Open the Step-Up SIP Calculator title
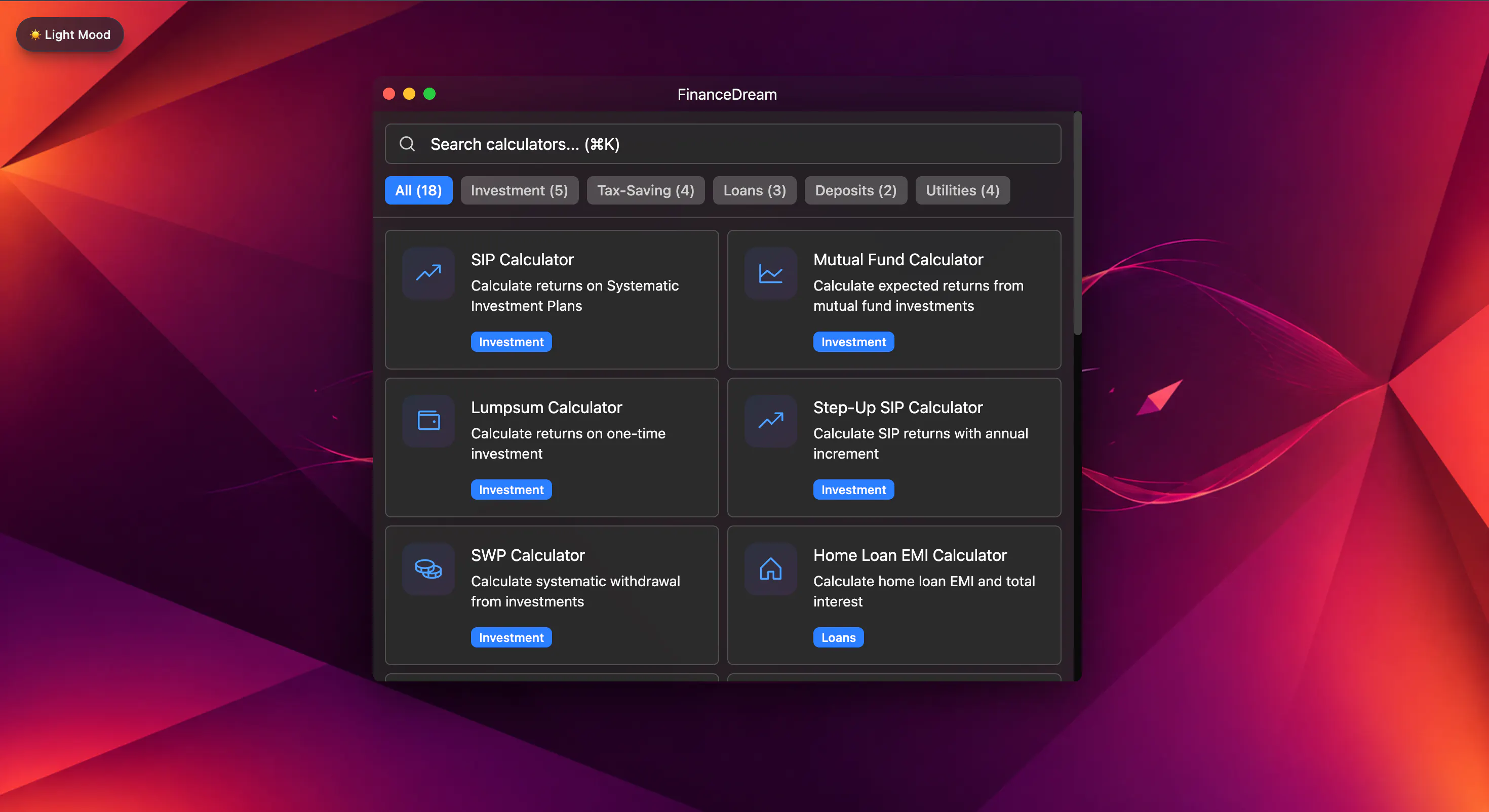The image size is (1489, 812). pos(897,408)
